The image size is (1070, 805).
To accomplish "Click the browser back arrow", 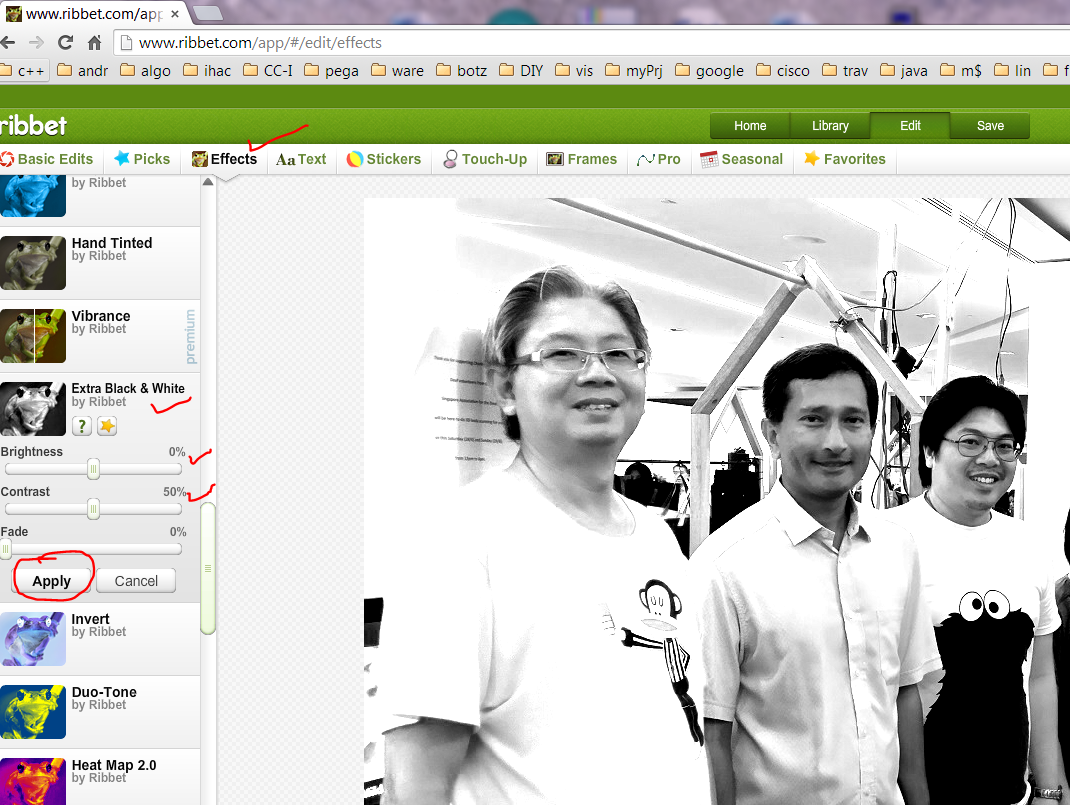I will (8, 43).
